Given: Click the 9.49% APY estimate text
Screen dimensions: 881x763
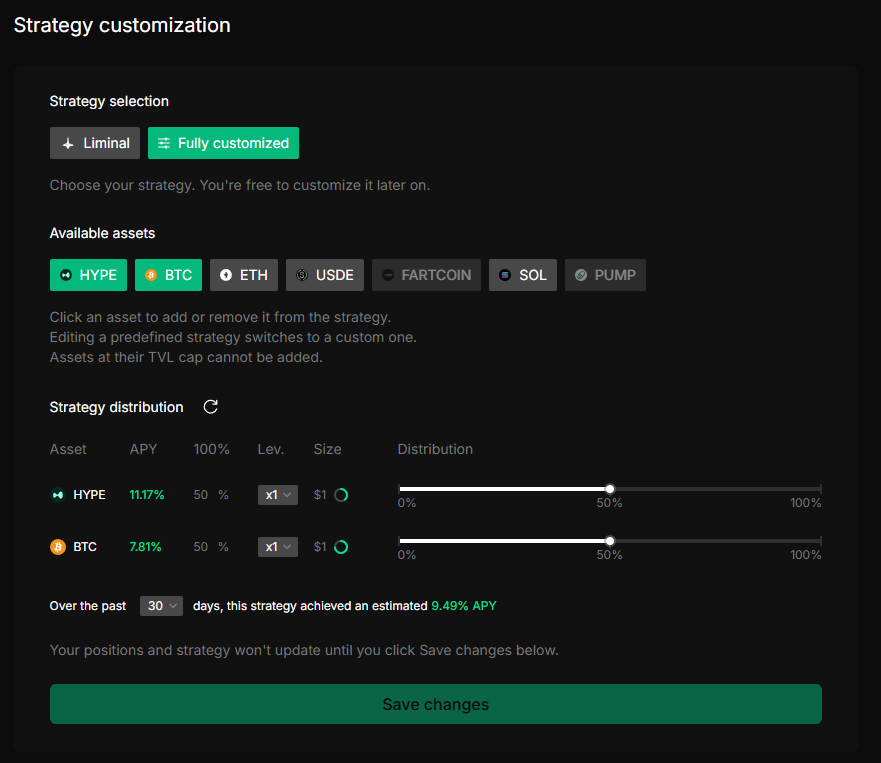Looking at the screenshot, I should [x=464, y=606].
